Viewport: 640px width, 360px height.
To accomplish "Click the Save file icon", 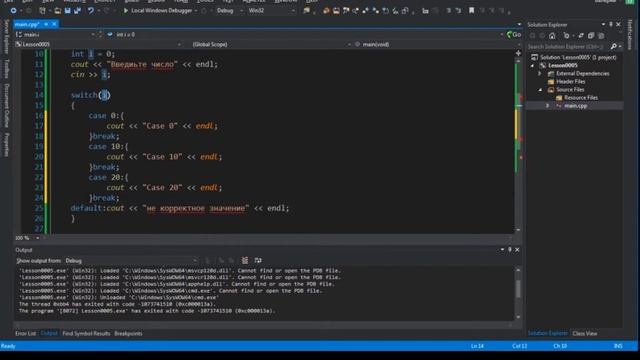I will pos(67,11).
